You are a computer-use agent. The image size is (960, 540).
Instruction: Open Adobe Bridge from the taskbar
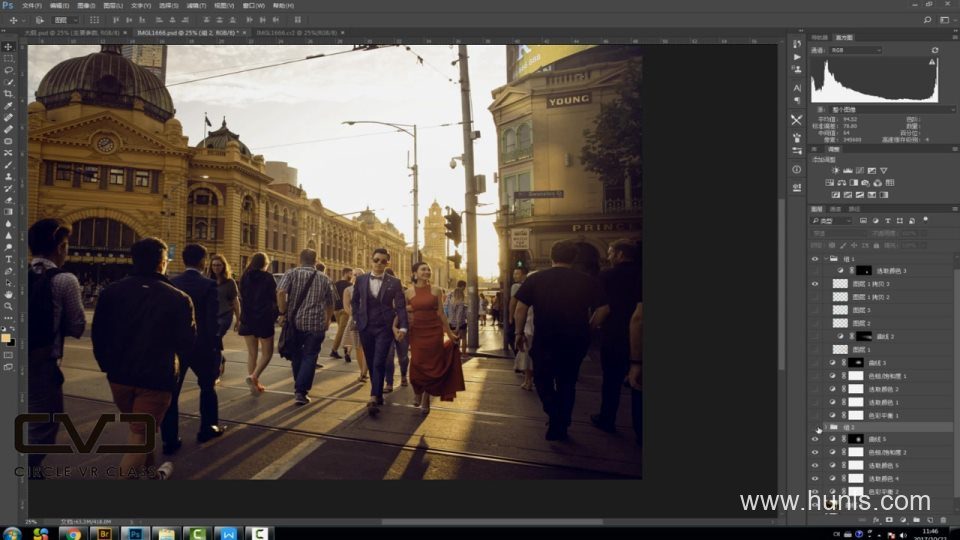pyautogui.click(x=102, y=533)
